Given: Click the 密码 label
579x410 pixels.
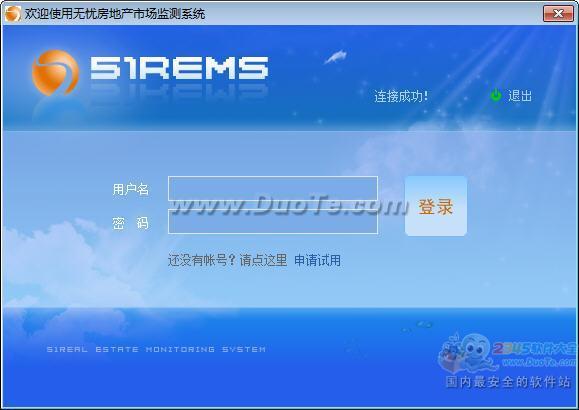Looking at the screenshot, I should coord(131,223).
